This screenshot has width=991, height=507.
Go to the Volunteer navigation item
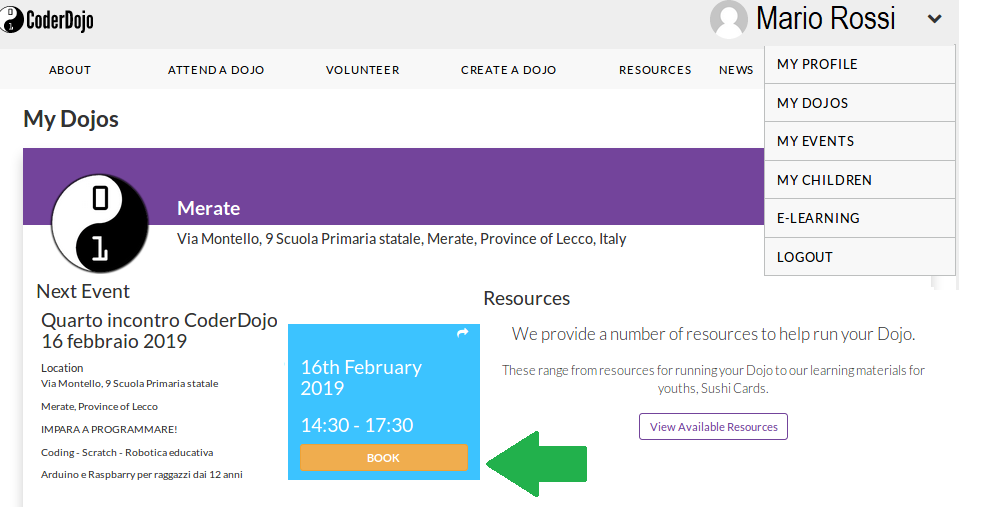[363, 70]
